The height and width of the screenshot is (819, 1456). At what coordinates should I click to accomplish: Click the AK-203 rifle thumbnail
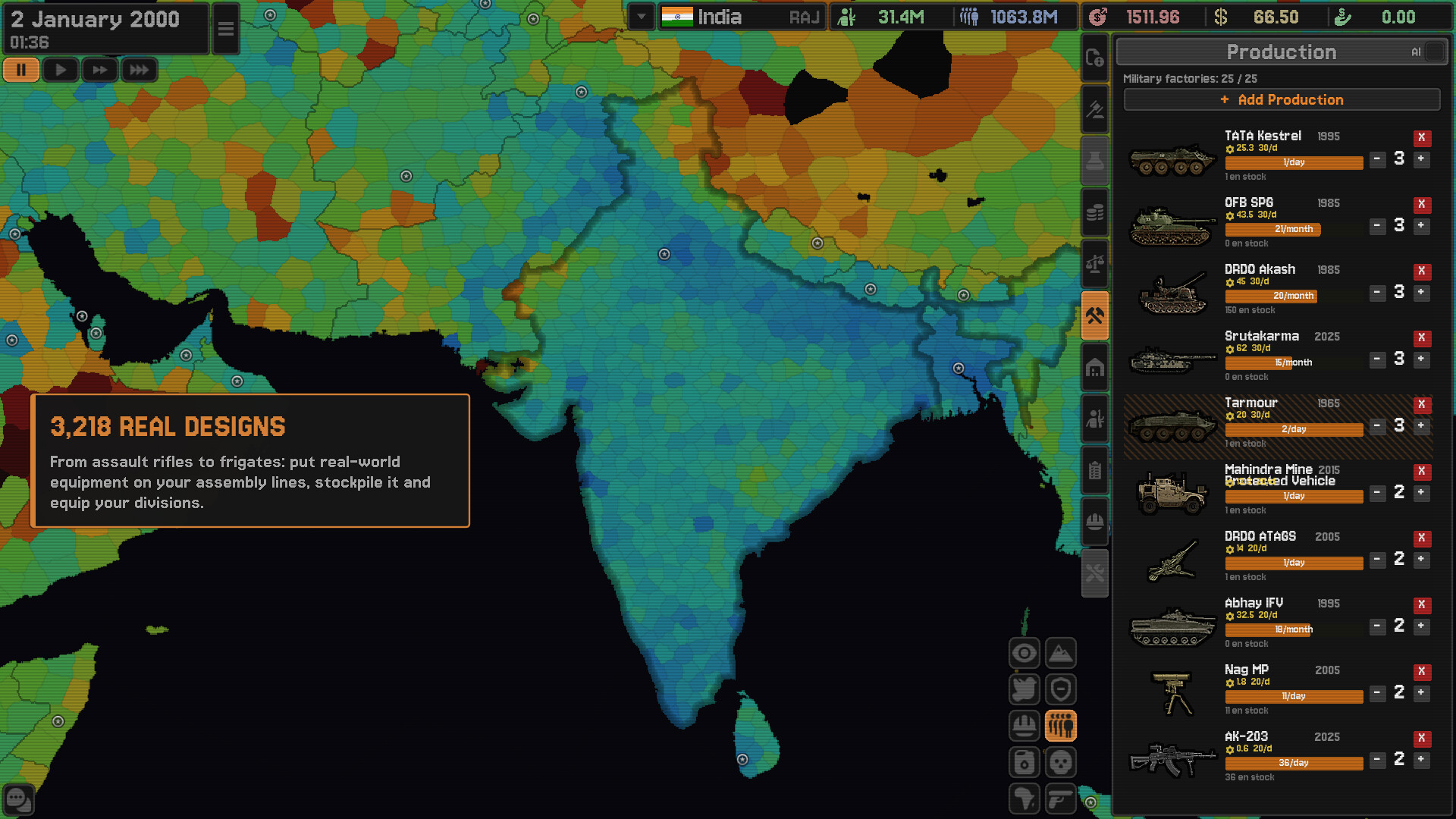tap(1172, 759)
